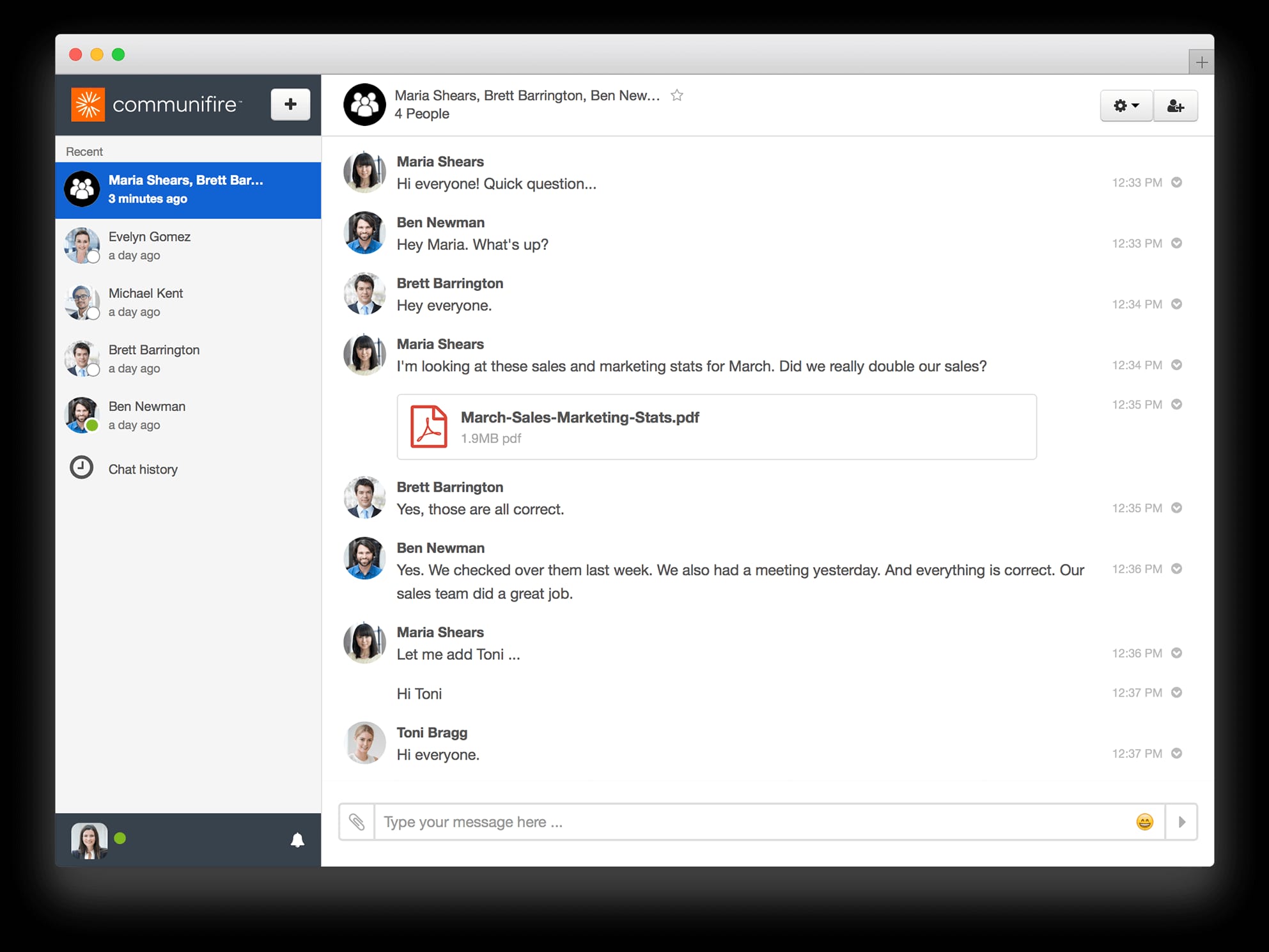Open the settings gear dropdown

click(x=1126, y=106)
